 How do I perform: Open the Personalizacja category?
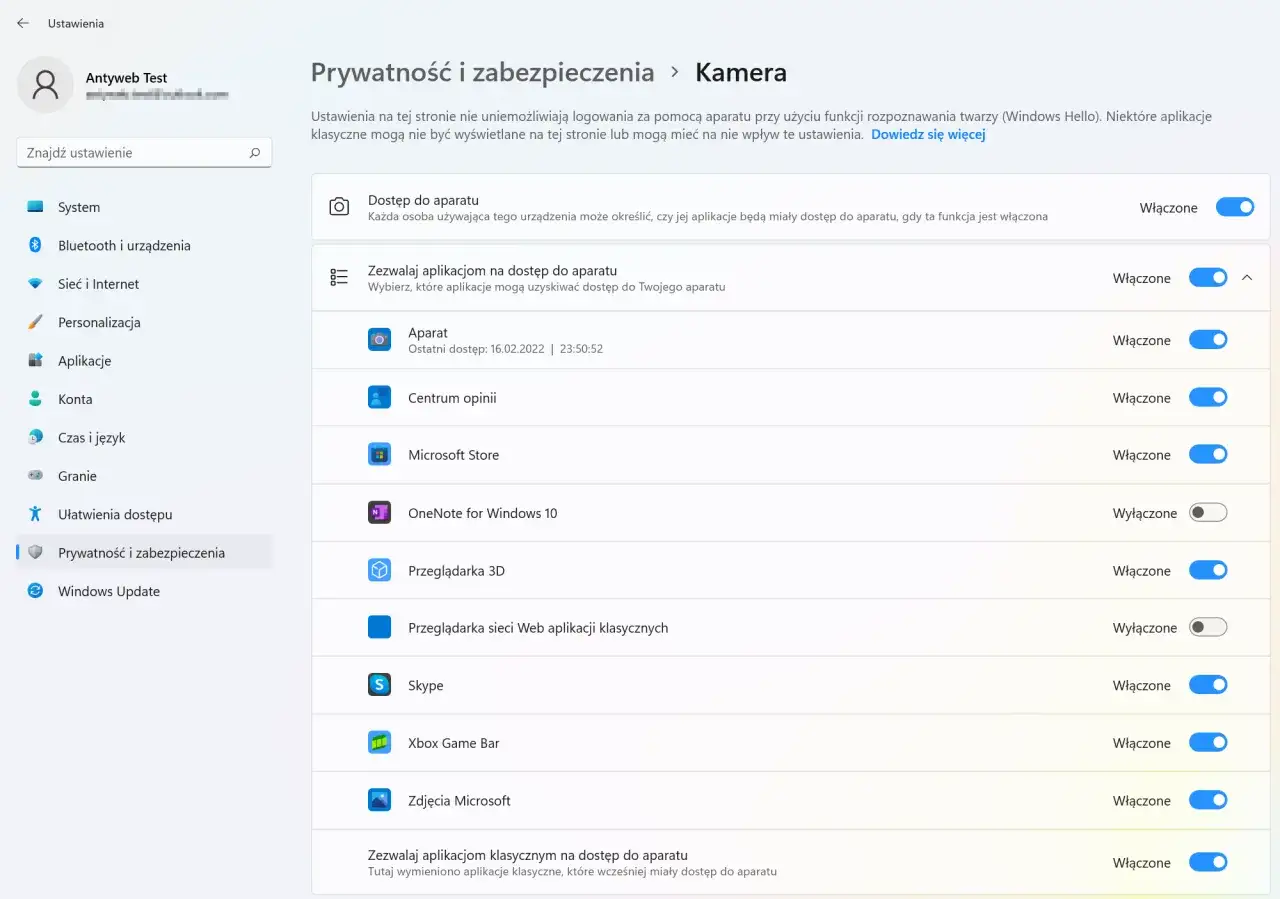tap(144, 322)
